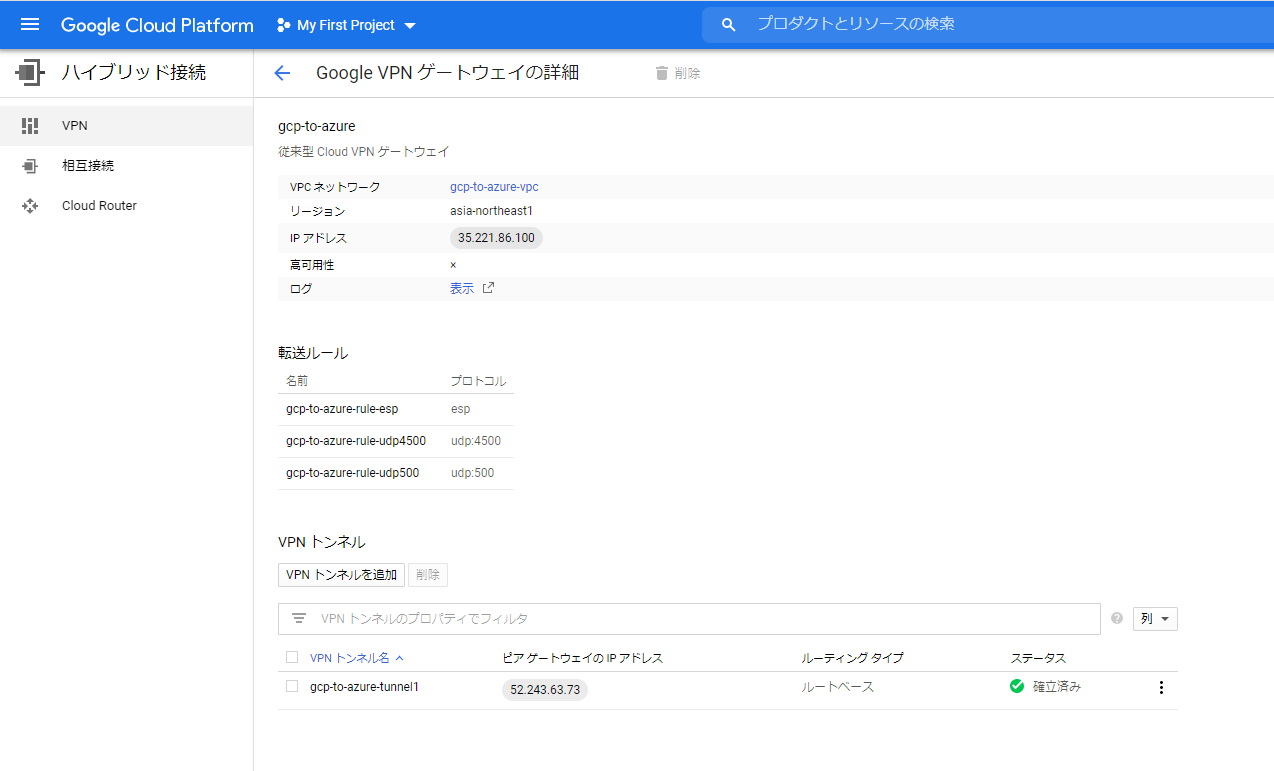The width and height of the screenshot is (1274, 771).
Task: Toggle the select-all tunnels checkbox
Action: click(292, 657)
